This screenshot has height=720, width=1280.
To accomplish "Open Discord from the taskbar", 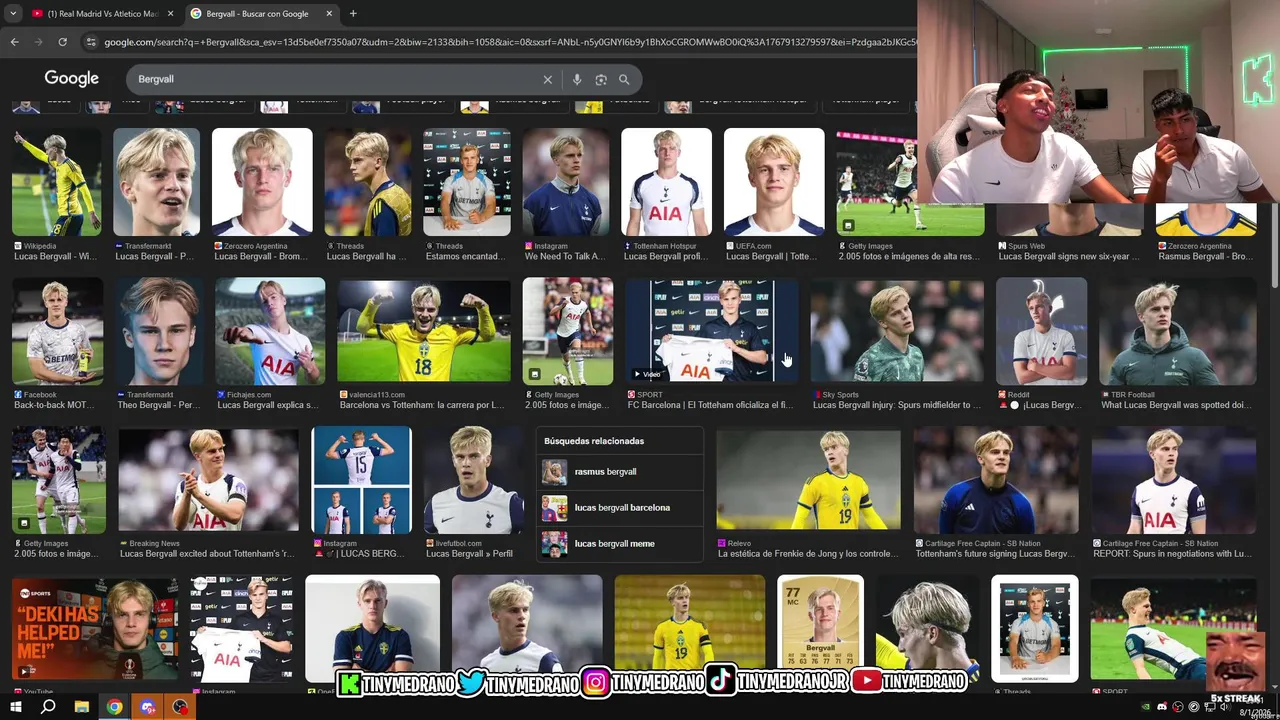I will 148,707.
